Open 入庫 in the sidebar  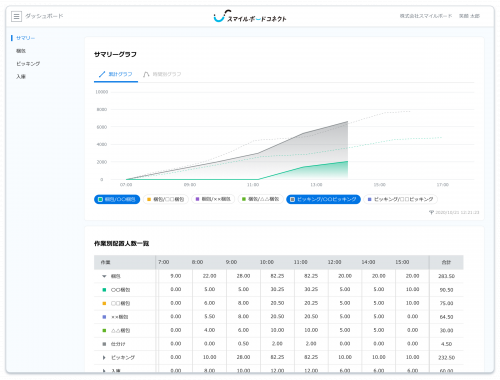[x=21, y=77]
